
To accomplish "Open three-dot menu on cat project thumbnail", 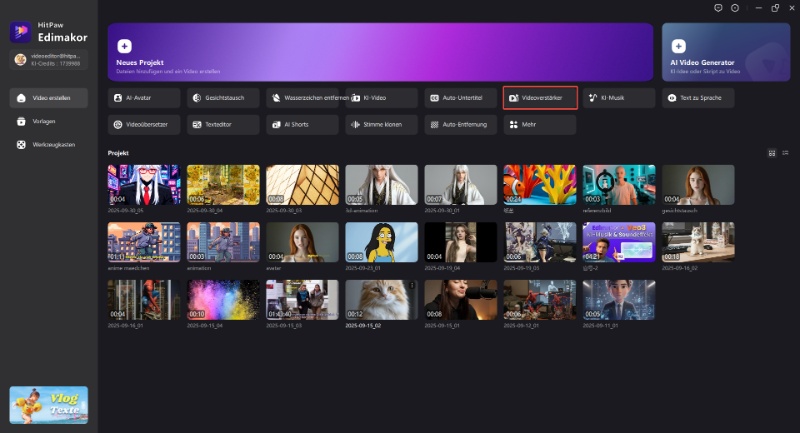I will coord(411,286).
